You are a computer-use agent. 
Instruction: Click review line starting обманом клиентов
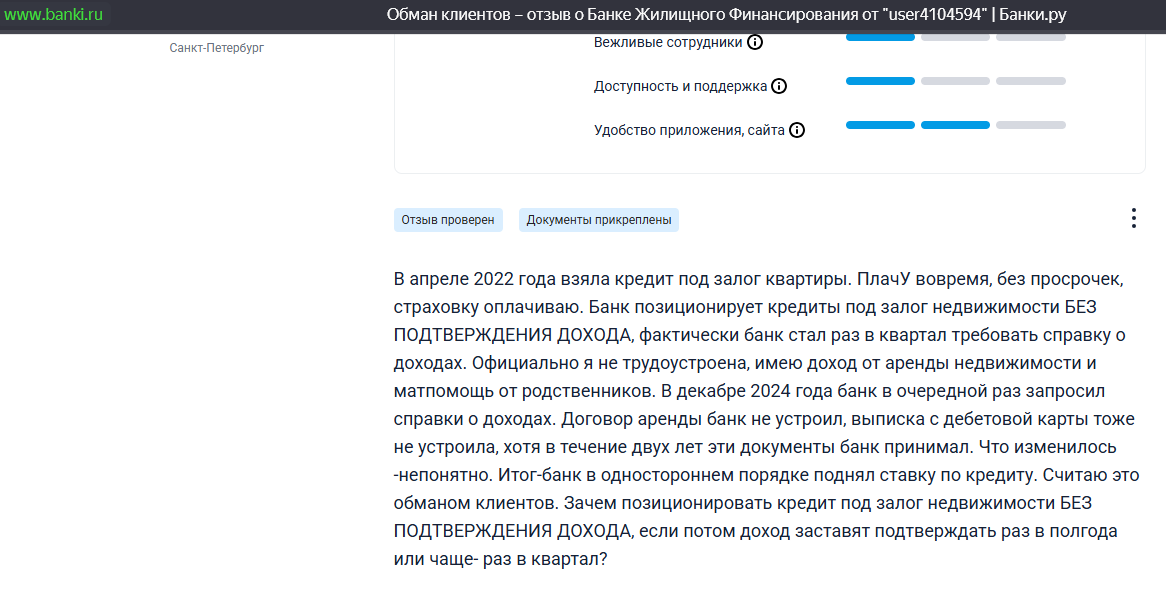pyautogui.click(x=743, y=503)
